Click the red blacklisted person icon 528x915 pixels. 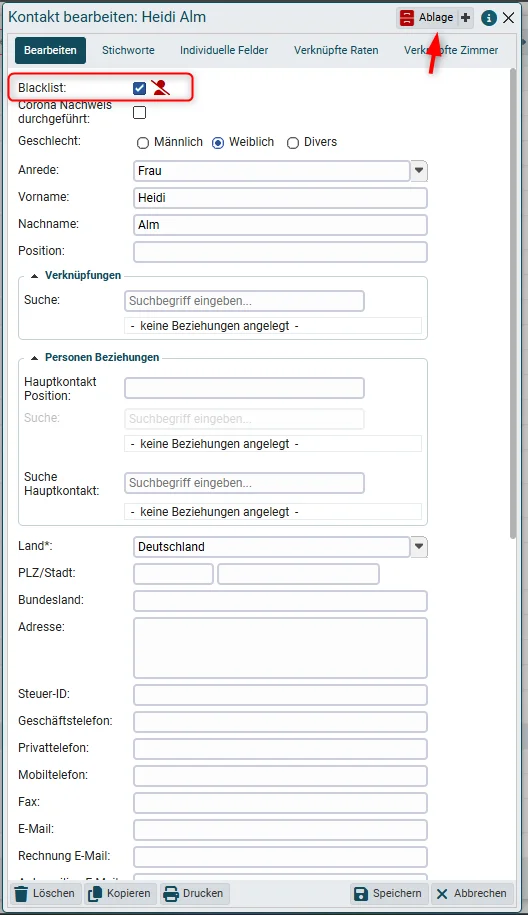(x=160, y=88)
